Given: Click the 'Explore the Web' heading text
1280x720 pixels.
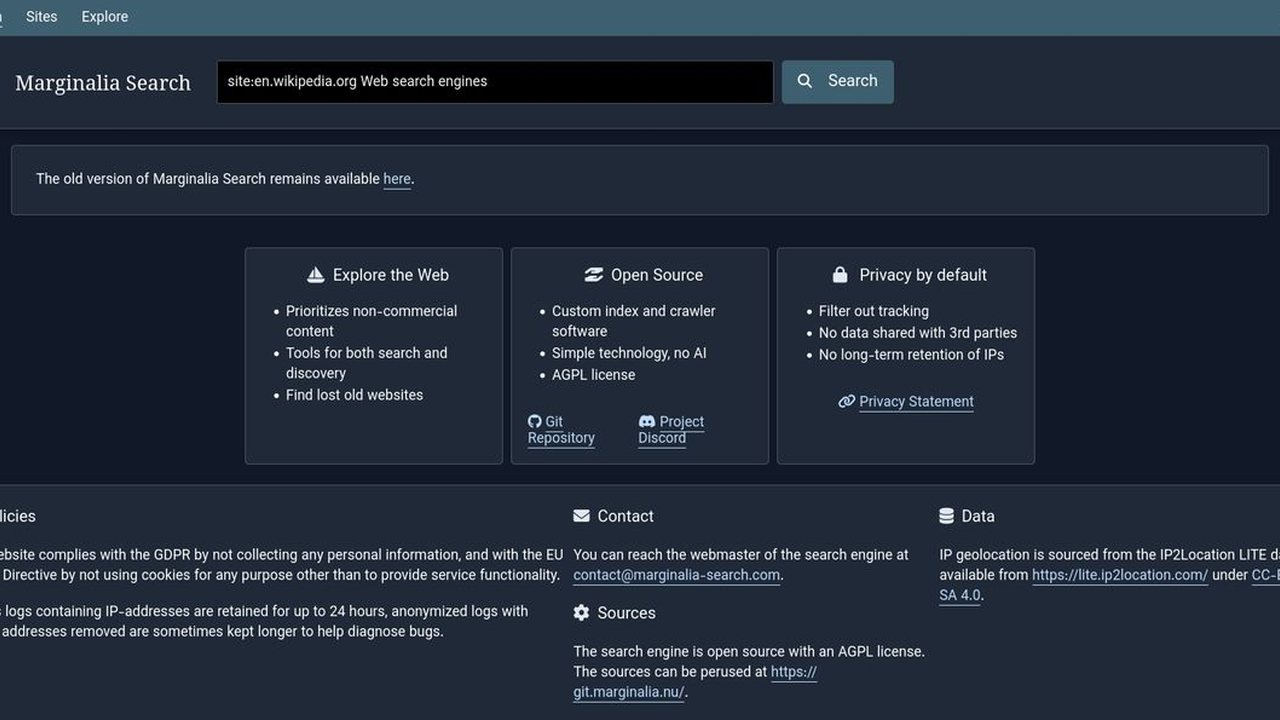Looking at the screenshot, I should [x=391, y=275].
